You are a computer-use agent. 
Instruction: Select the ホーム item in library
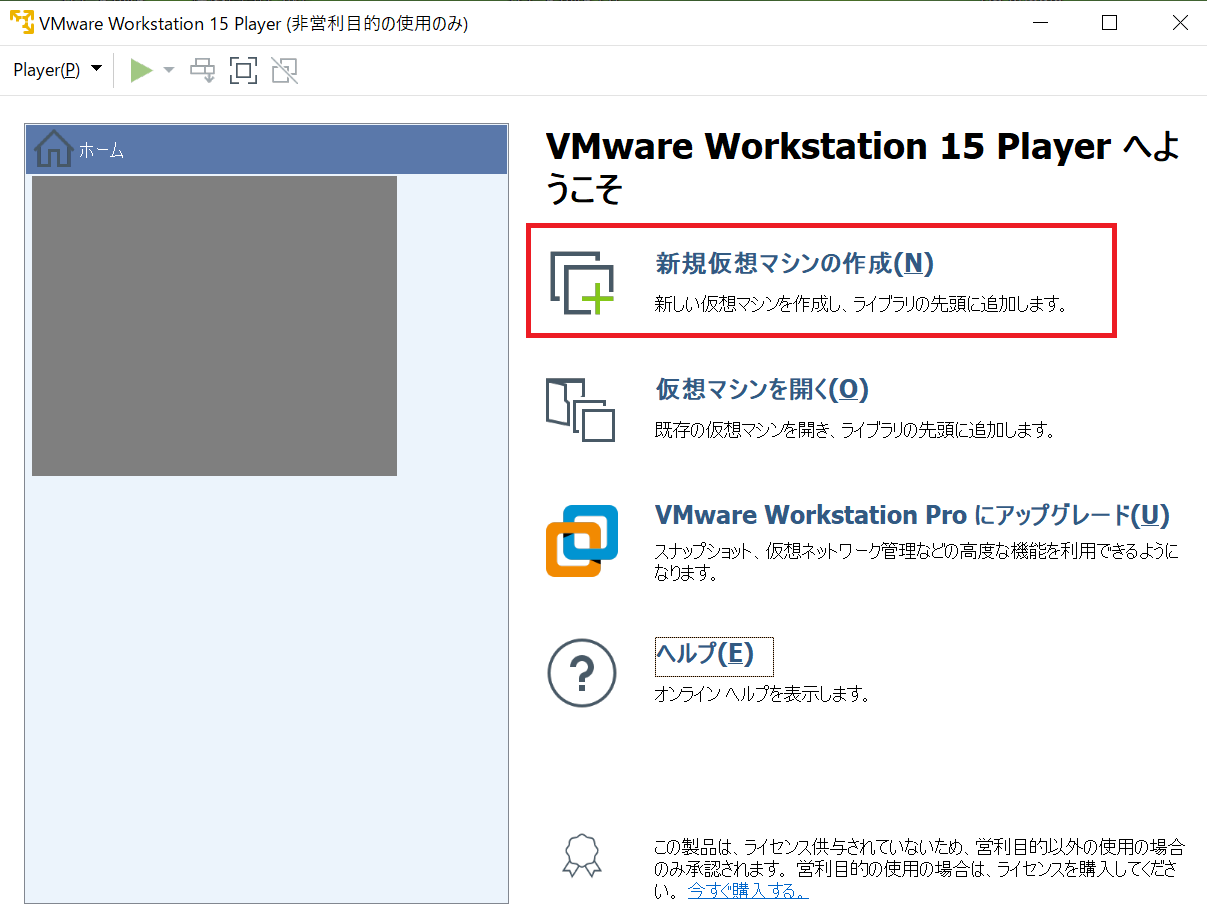(267, 150)
